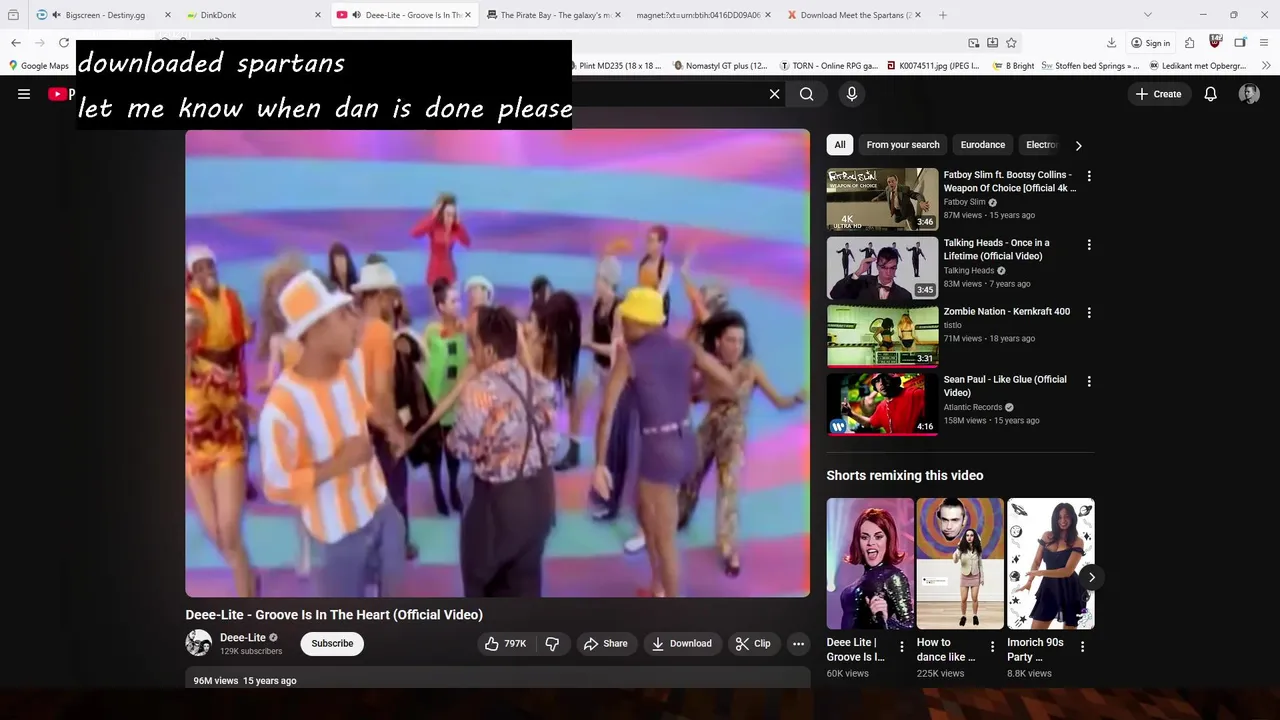This screenshot has width=1280, height=720.
Task: Open Zombie Nation Kernkraft 400 thumbnail
Action: tap(882, 336)
